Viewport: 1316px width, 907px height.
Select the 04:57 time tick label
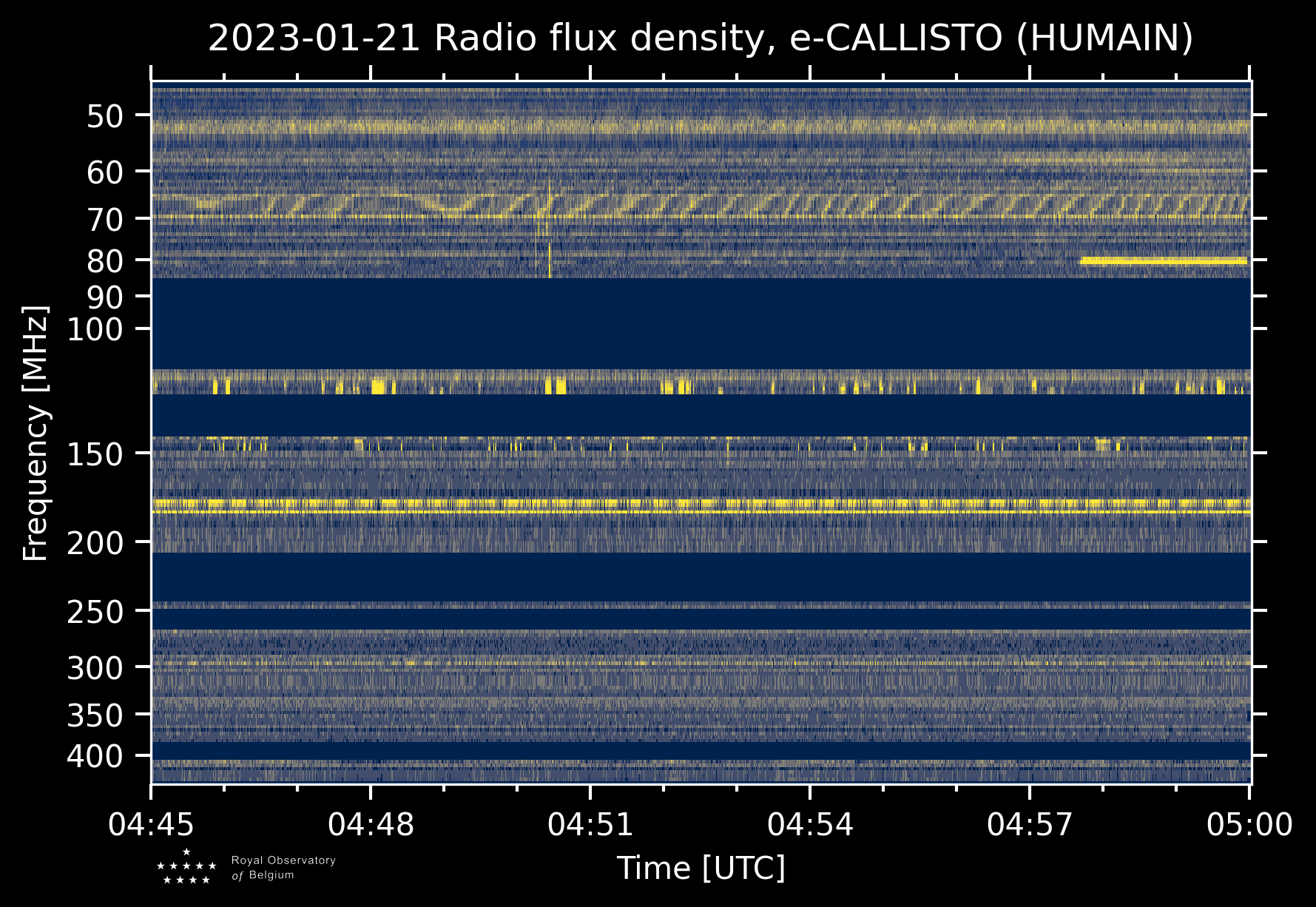point(1030,825)
